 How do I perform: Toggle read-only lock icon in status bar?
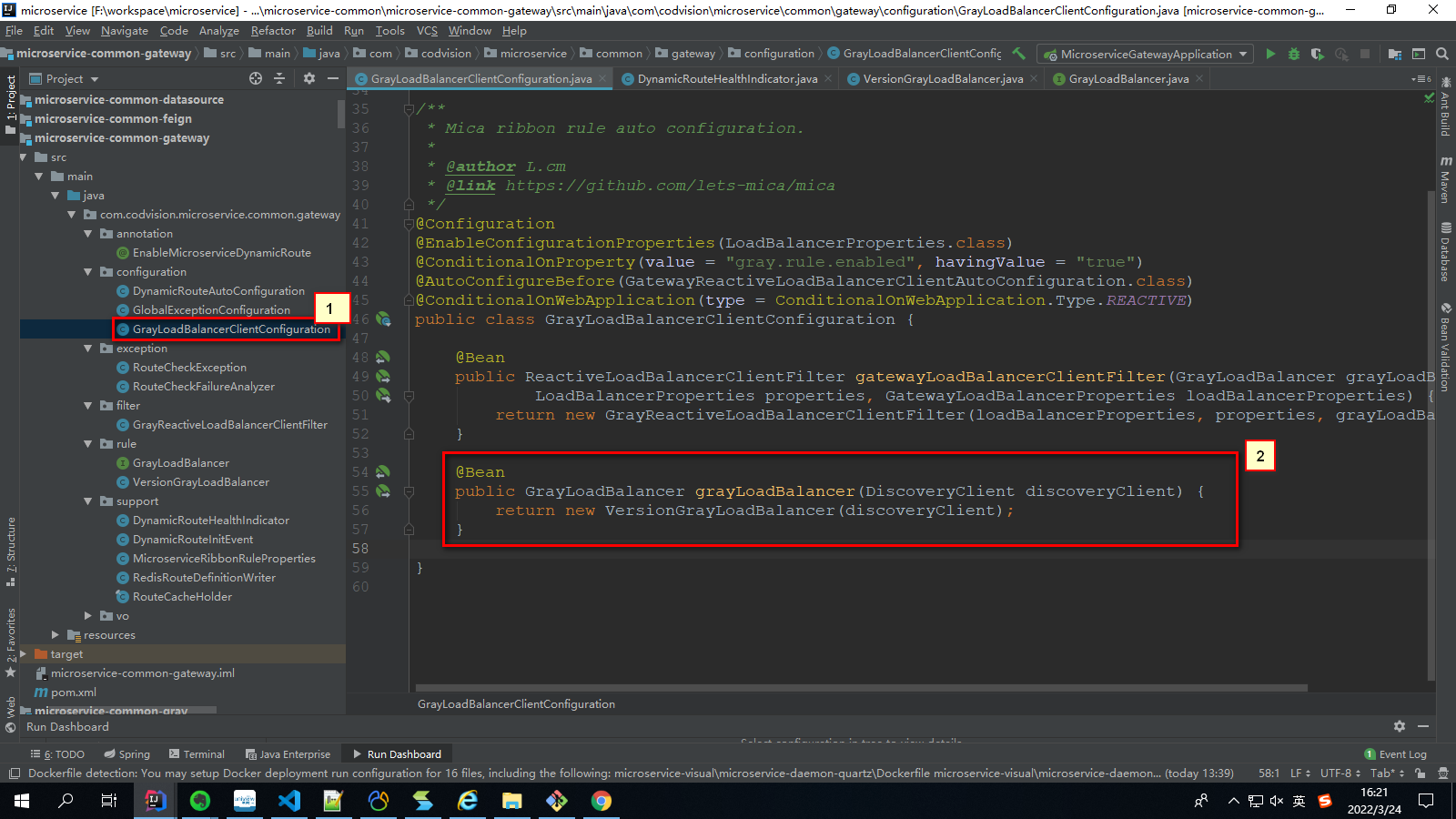[1421, 773]
